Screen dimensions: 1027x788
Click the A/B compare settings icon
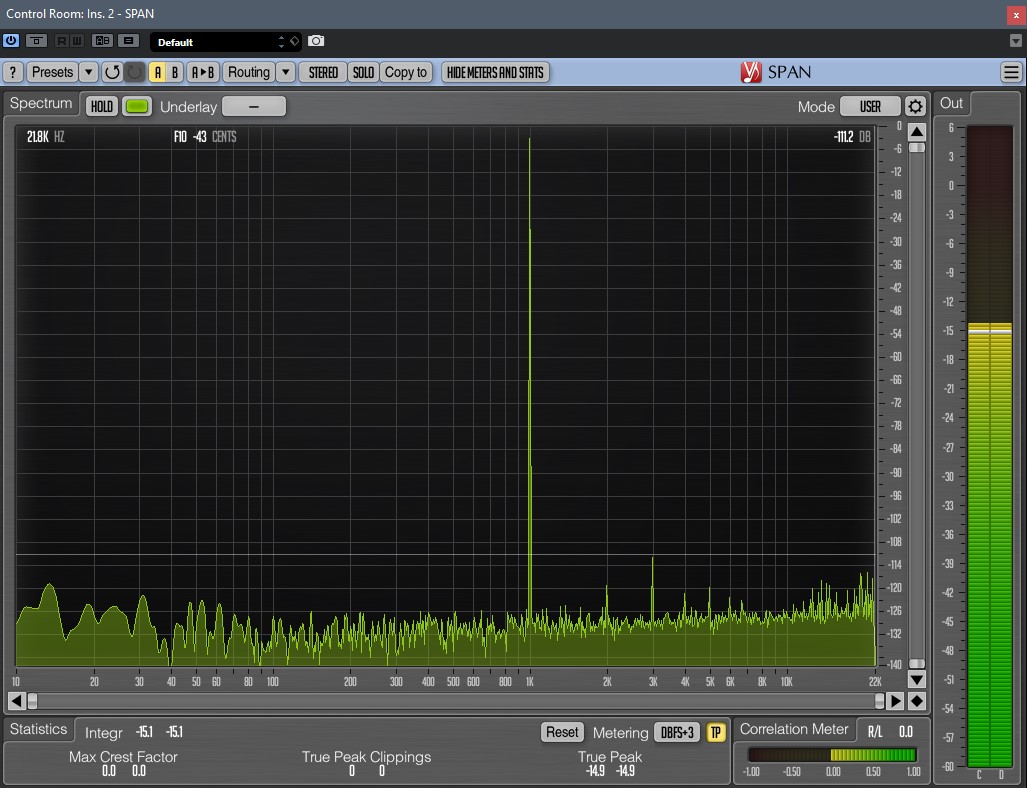[102, 41]
